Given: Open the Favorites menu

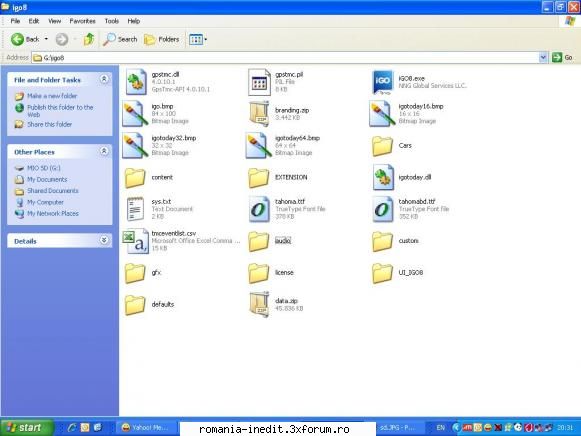Looking at the screenshot, I should coord(82,21).
